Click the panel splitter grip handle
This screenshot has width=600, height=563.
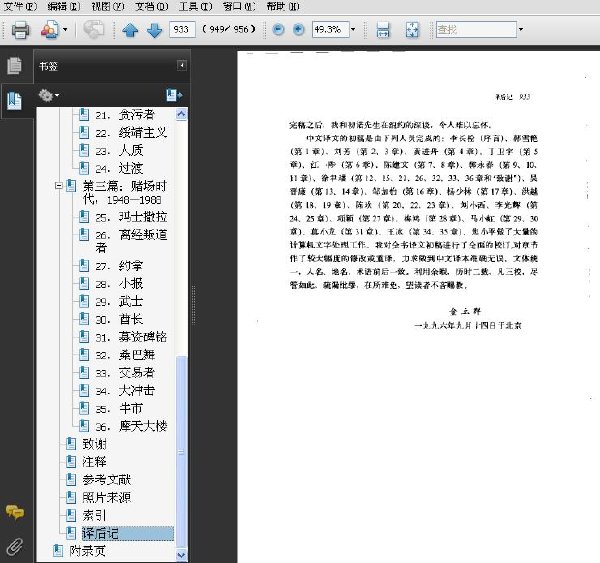tap(193, 305)
